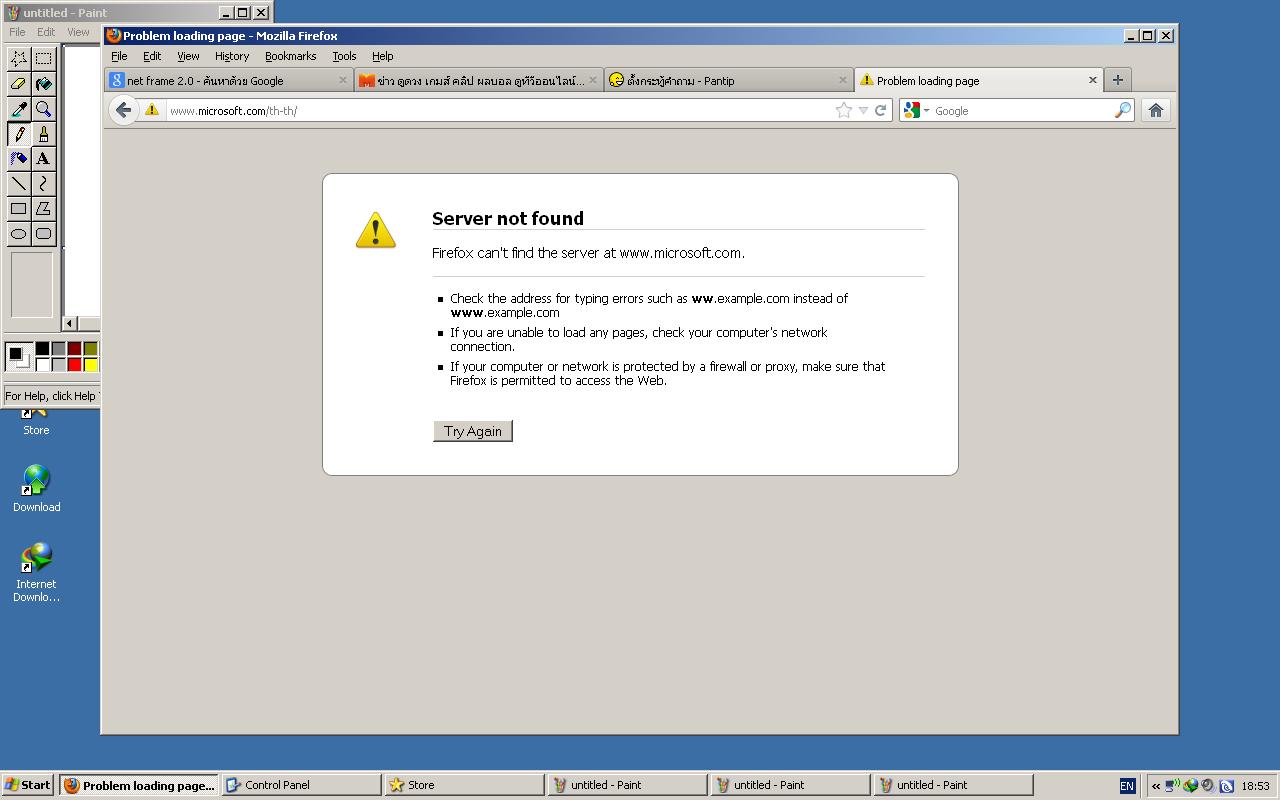Open the EN language bar selector
Image resolution: width=1280 pixels, height=800 pixels.
click(x=1127, y=786)
